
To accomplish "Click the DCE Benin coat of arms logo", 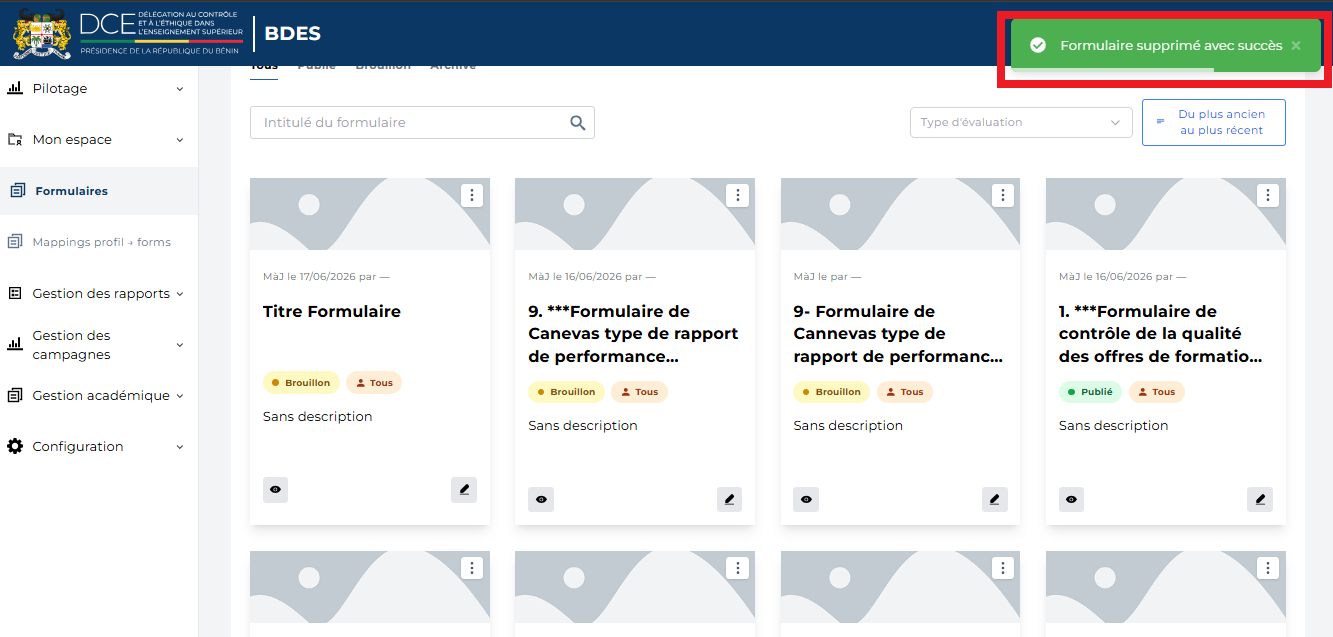I will (41, 33).
